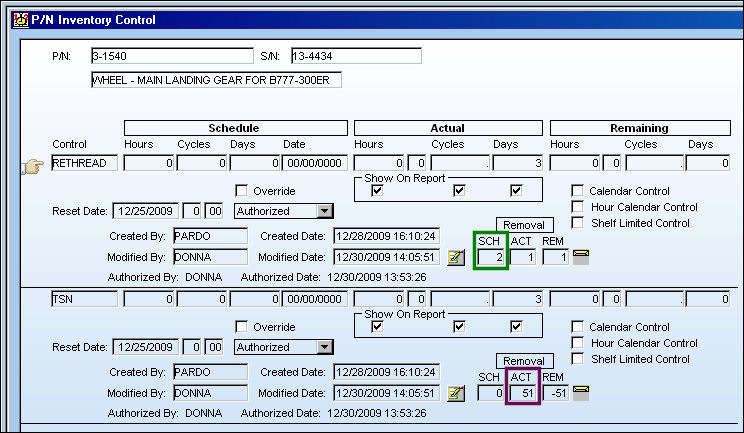Open Authorized status dropdown in TSN section
744x433 pixels.
click(325, 347)
